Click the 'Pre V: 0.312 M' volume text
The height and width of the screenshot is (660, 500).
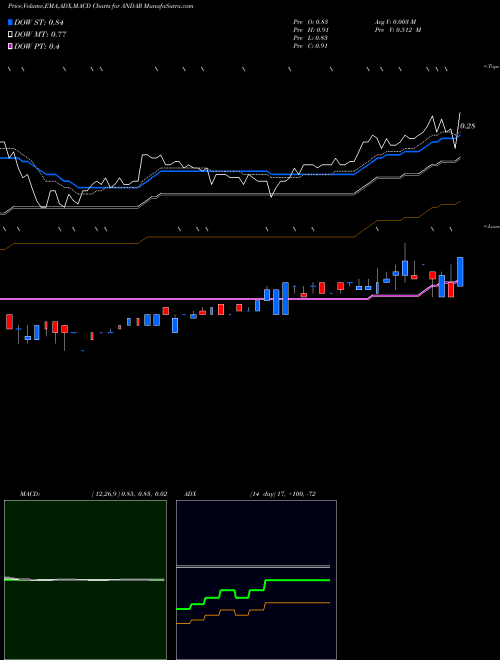tap(398, 30)
